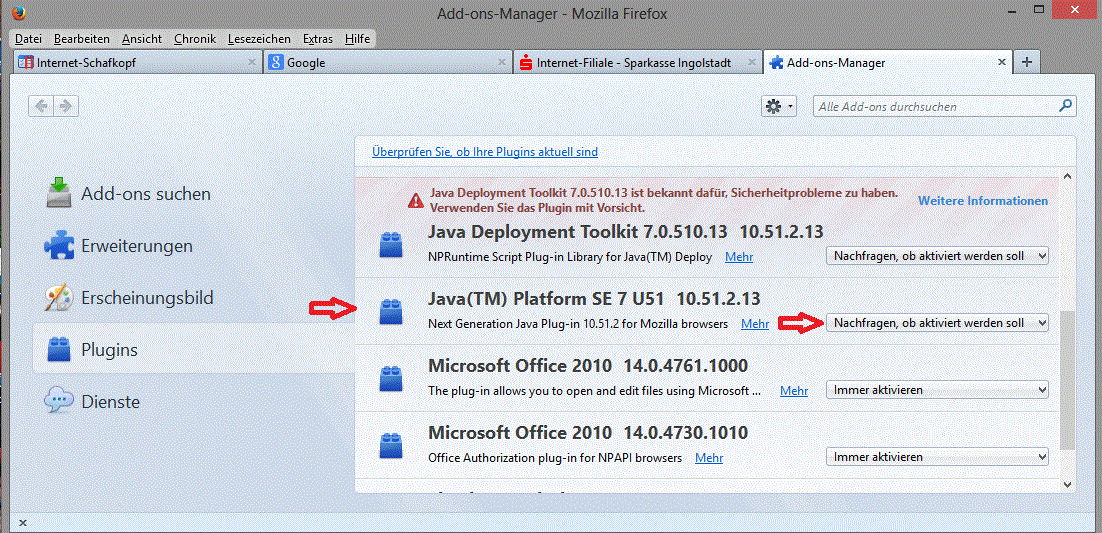Open a new tab with plus button
The image size is (1102, 533).
(x=1027, y=62)
